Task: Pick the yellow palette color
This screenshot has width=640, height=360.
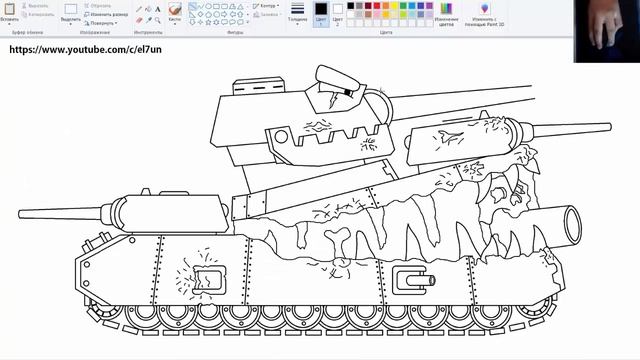Action: [x=394, y=6]
